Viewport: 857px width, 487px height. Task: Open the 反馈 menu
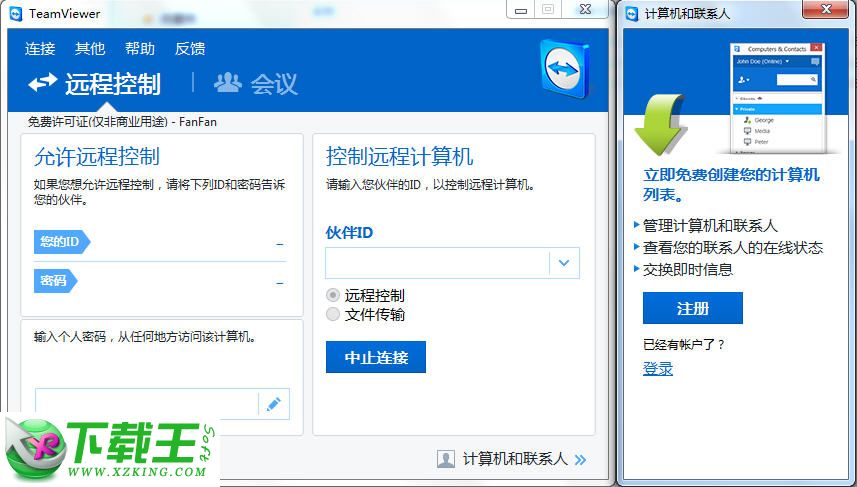tap(190, 49)
